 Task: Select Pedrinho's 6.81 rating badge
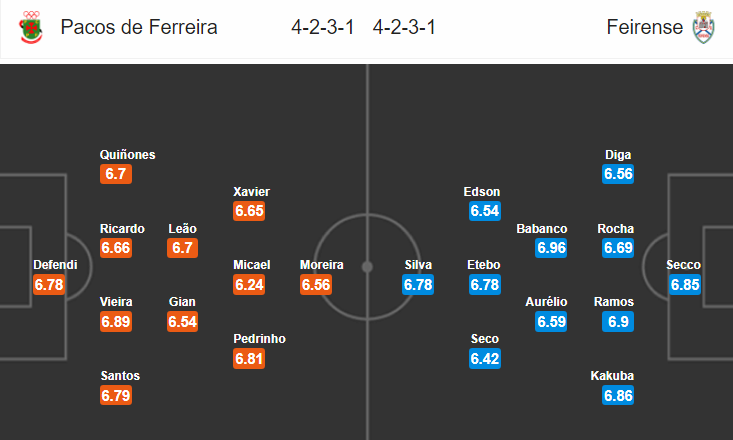(x=249, y=359)
